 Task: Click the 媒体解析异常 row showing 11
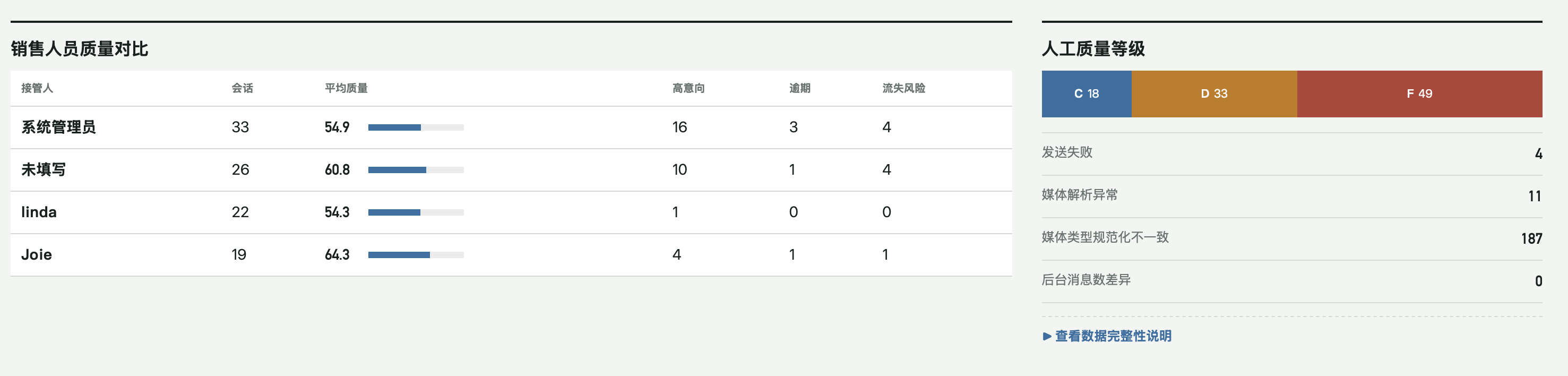coord(1291,196)
